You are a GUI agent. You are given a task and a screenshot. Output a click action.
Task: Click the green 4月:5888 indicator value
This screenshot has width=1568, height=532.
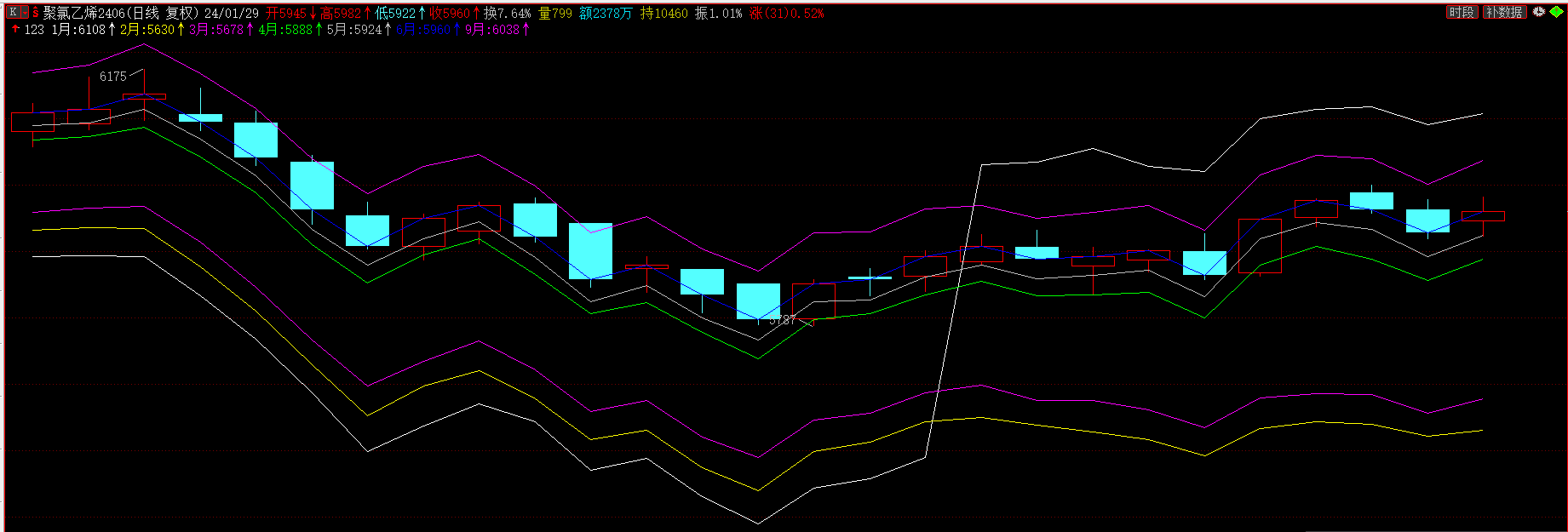[285, 29]
